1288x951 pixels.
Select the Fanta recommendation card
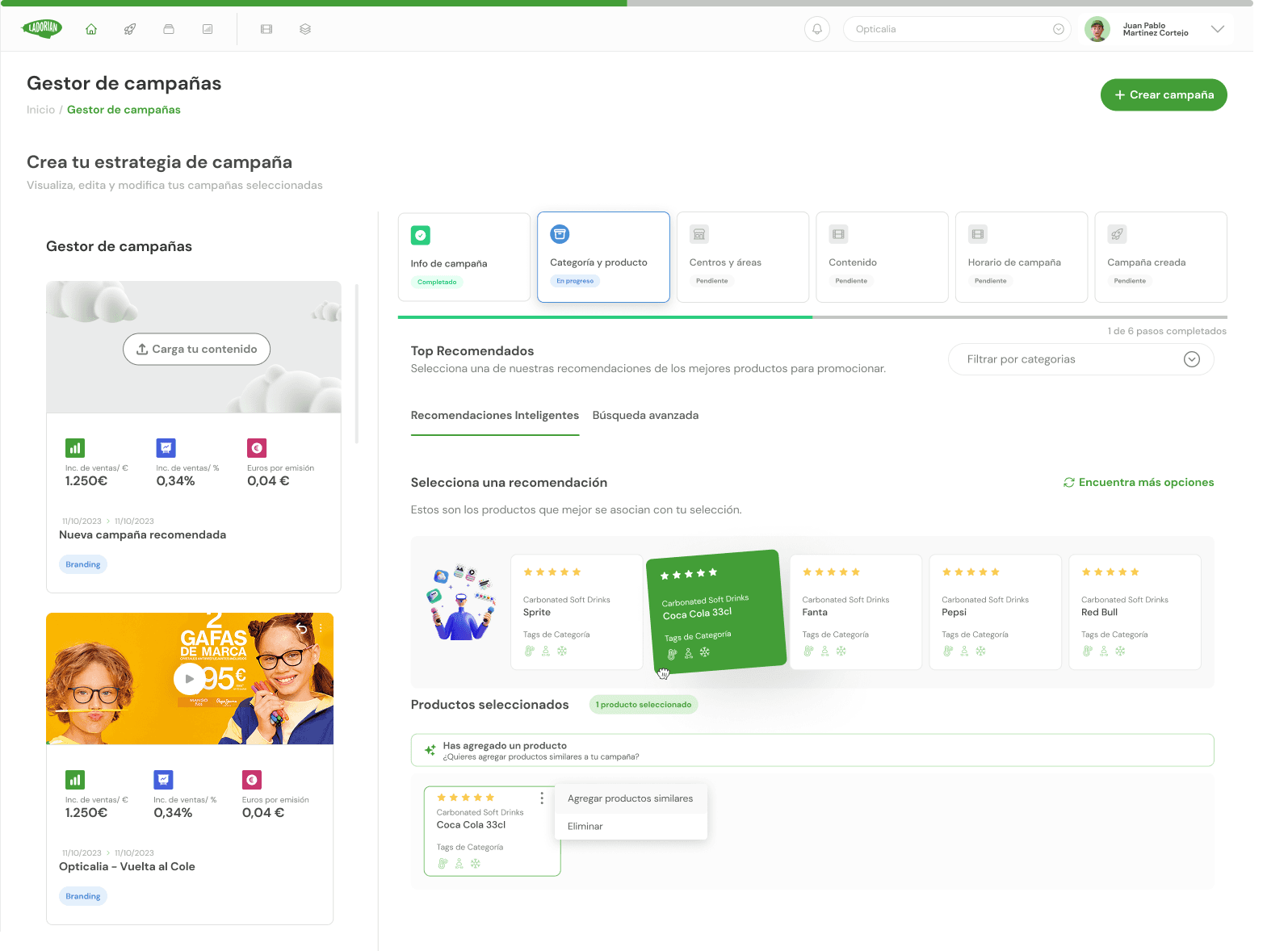855,612
